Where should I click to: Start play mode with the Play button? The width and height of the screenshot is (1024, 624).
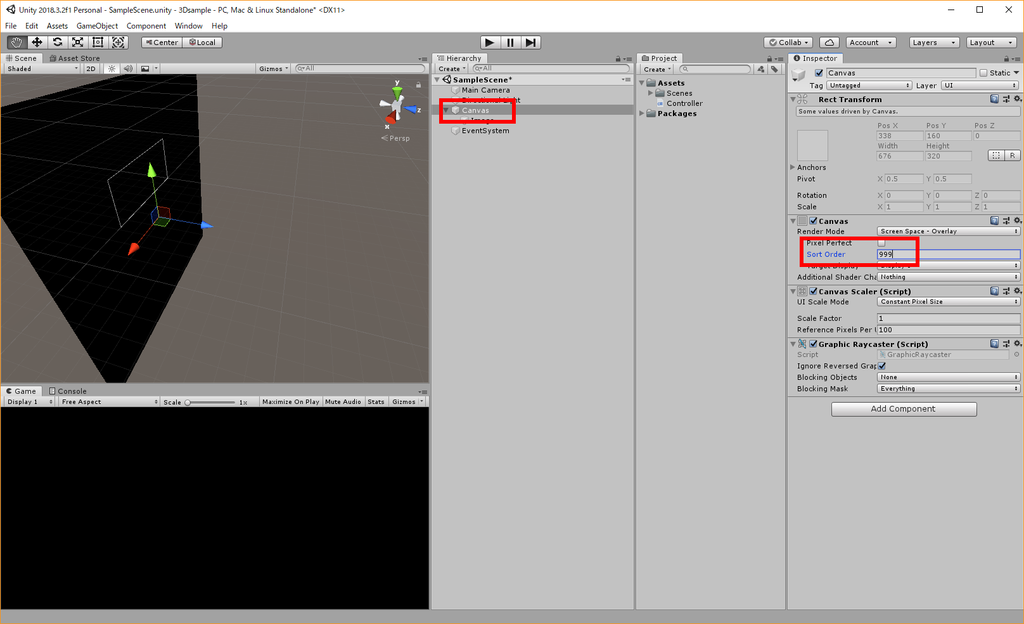(x=490, y=42)
